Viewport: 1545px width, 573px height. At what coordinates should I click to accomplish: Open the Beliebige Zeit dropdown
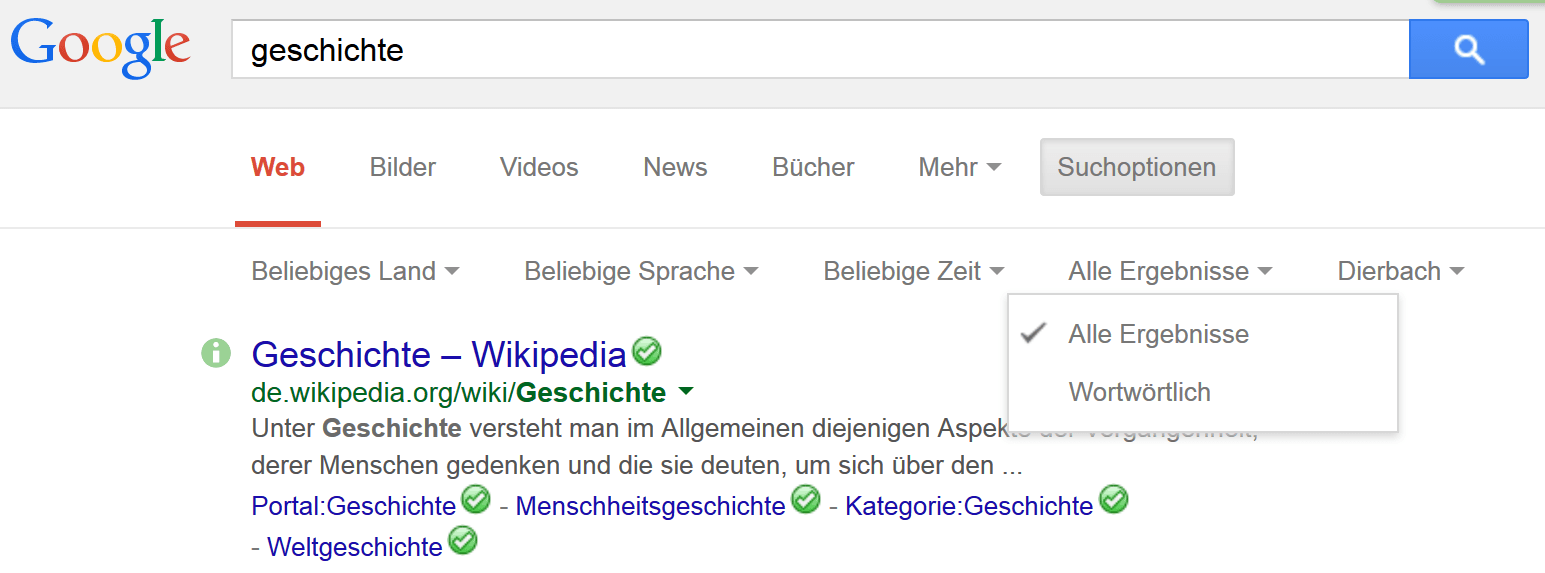pos(913,271)
